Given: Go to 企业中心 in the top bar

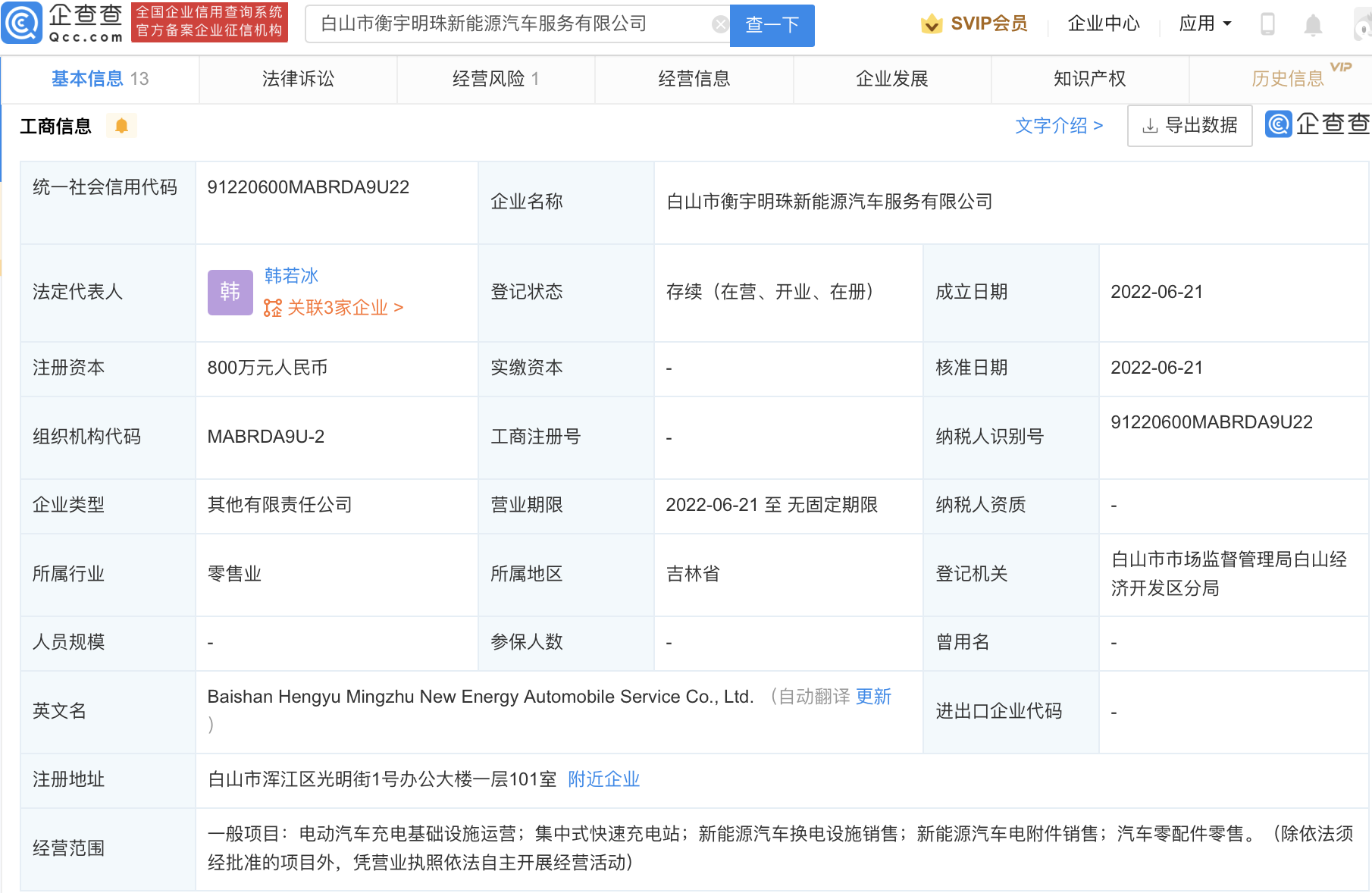Looking at the screenshot, I should (1103, 23).
